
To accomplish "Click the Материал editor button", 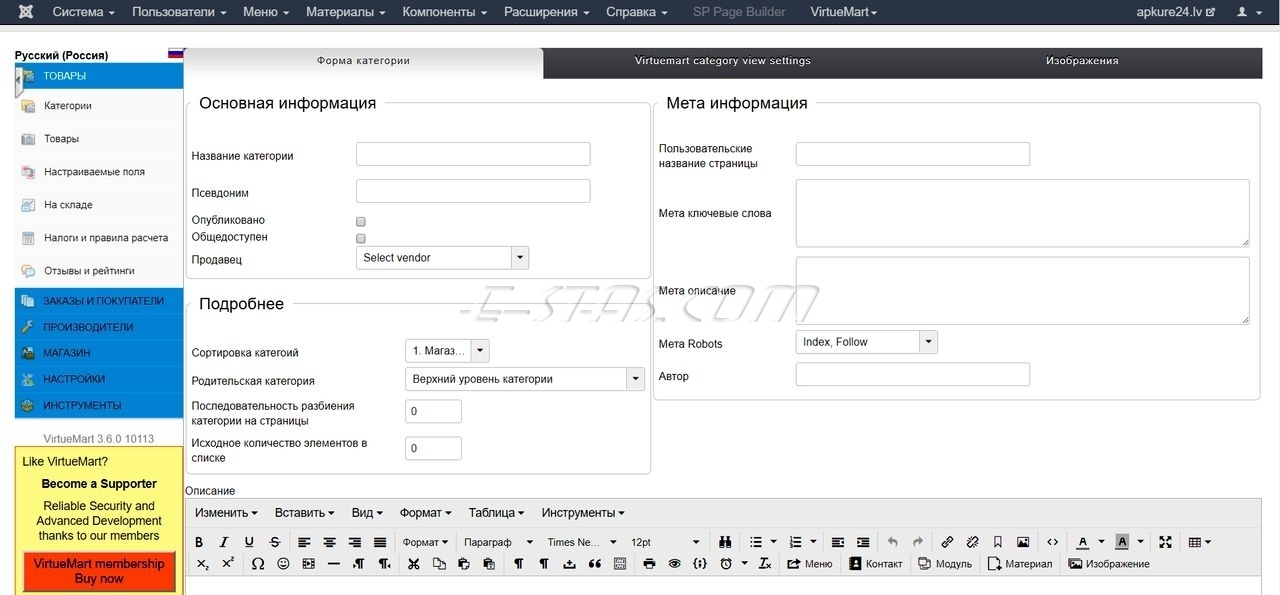I will click(x=1019, y=564).
